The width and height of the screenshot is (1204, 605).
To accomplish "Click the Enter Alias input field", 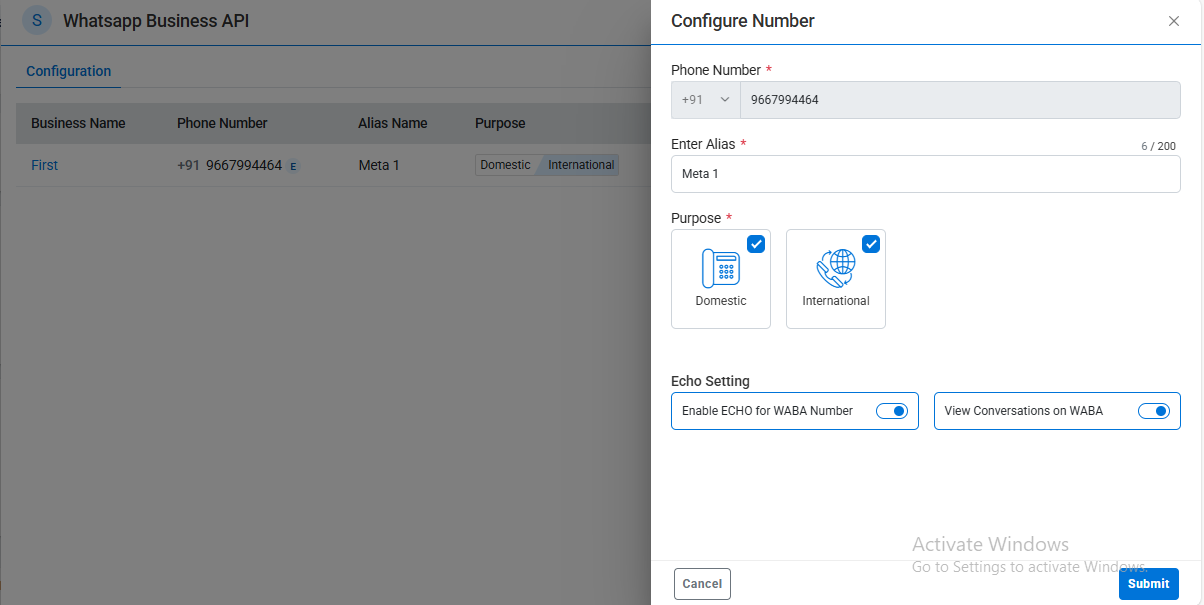I will coord(925,174).
